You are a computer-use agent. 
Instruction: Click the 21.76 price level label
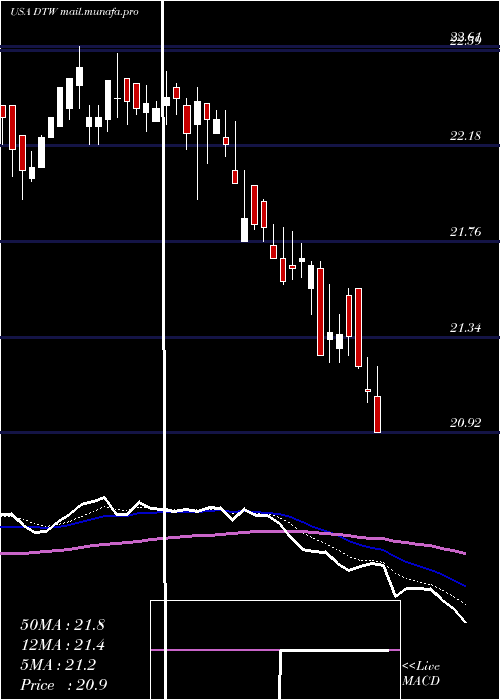point(465,232)
